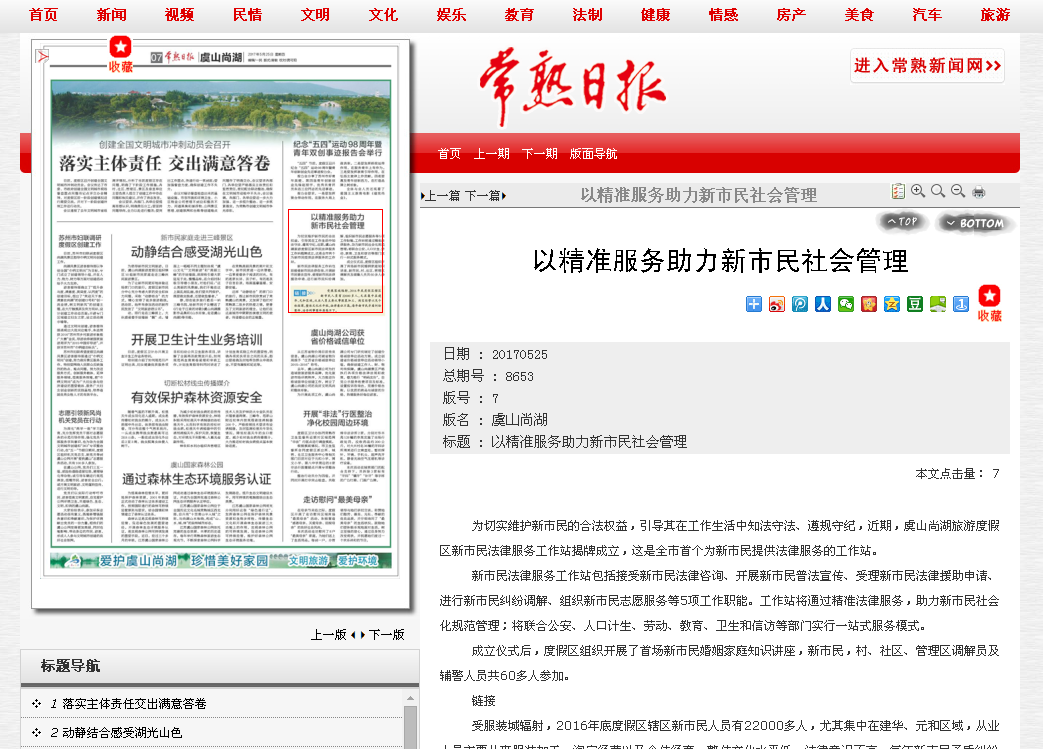Share article to Douban (豆 icon)

coord(915,304)
